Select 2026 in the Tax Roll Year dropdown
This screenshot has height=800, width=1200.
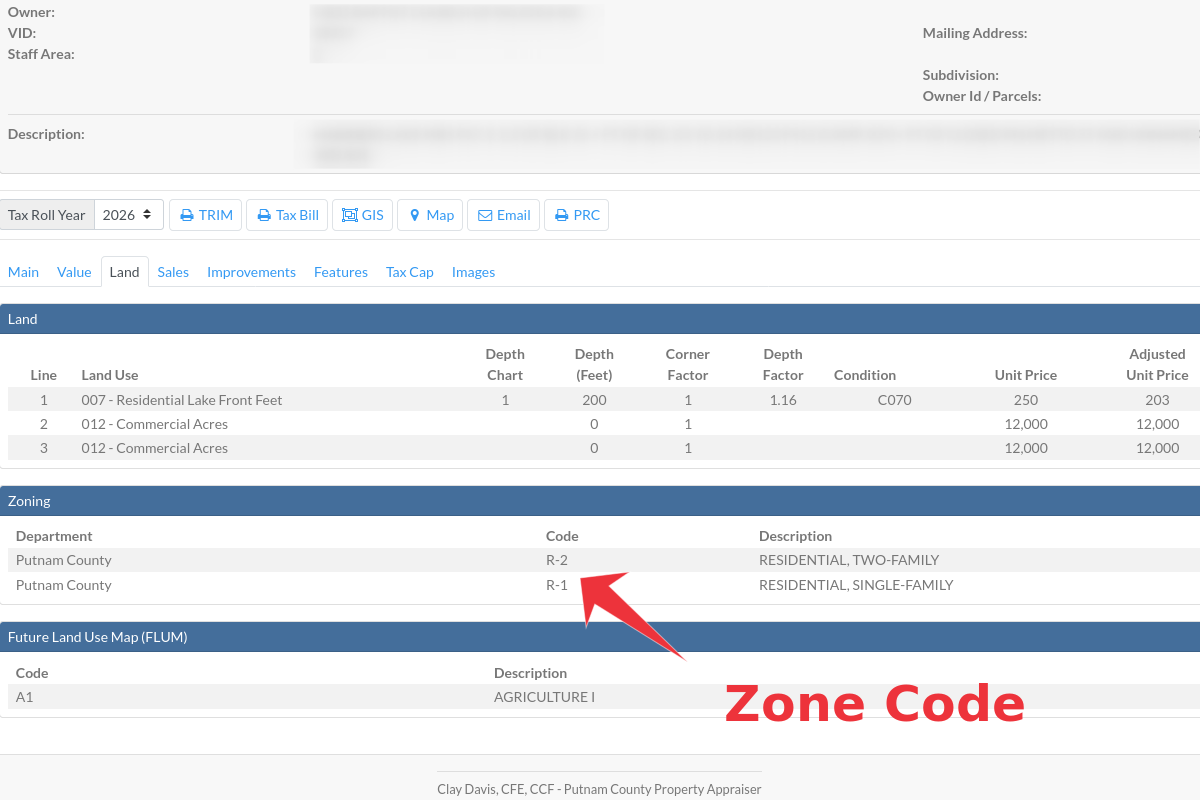pyautogui.click(x=129, y=214)
